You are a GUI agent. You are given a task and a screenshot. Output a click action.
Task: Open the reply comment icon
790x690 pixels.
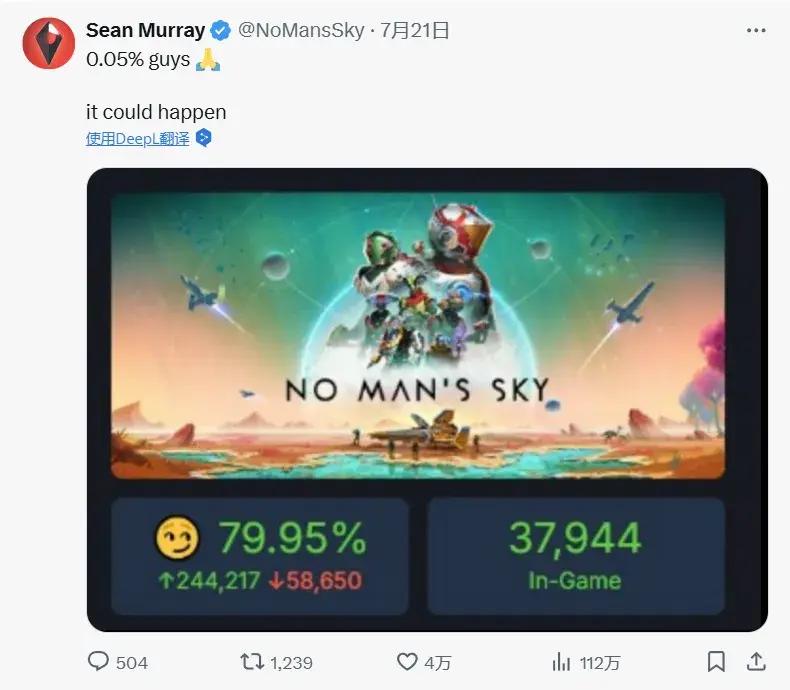[x=99, y=662]
